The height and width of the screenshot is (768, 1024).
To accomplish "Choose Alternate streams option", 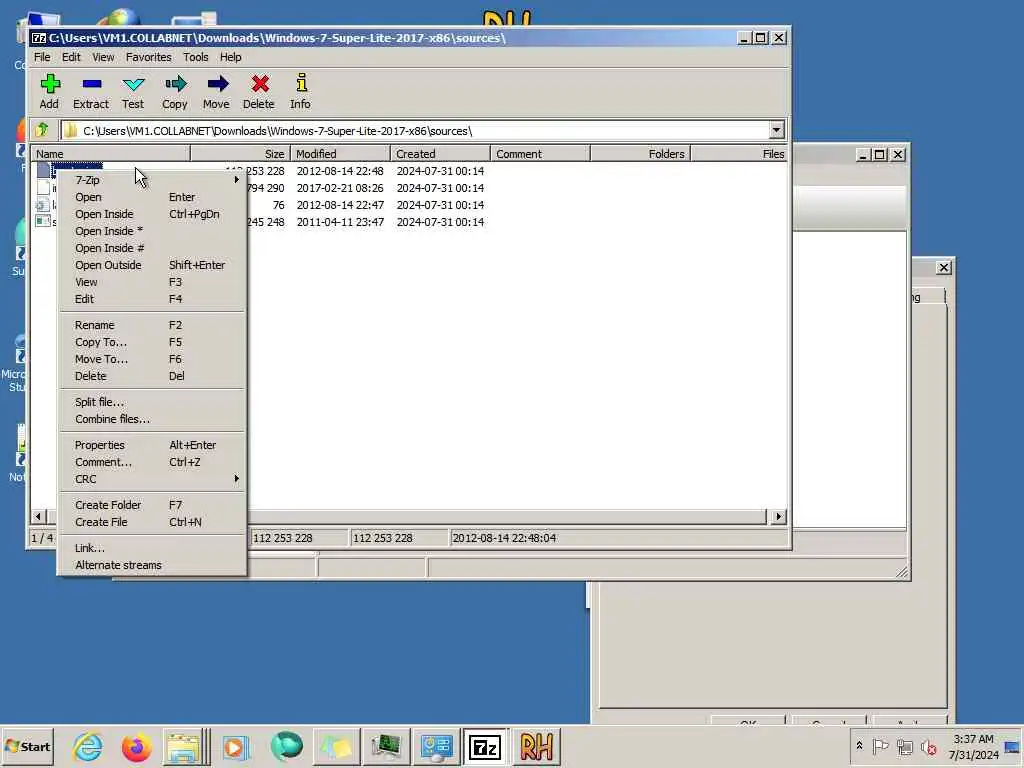I will click(153, 565).
